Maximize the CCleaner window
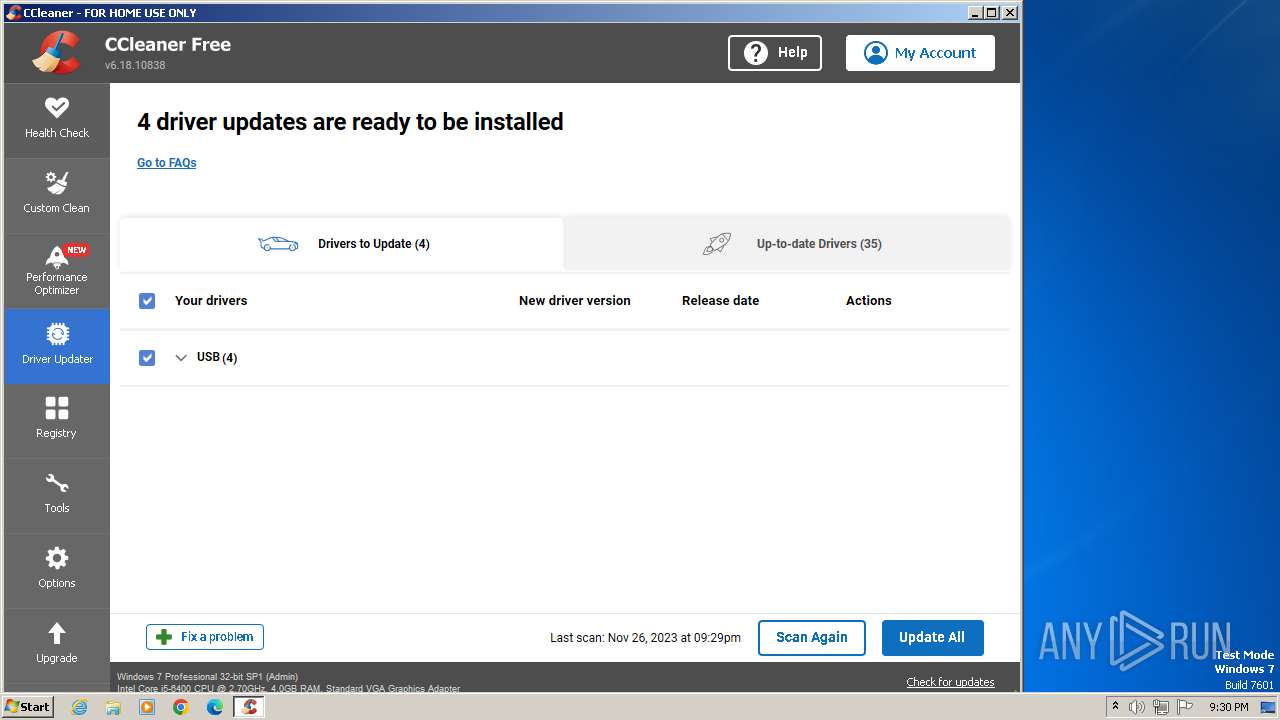The image size is (1280, 720). click(992, 13)
